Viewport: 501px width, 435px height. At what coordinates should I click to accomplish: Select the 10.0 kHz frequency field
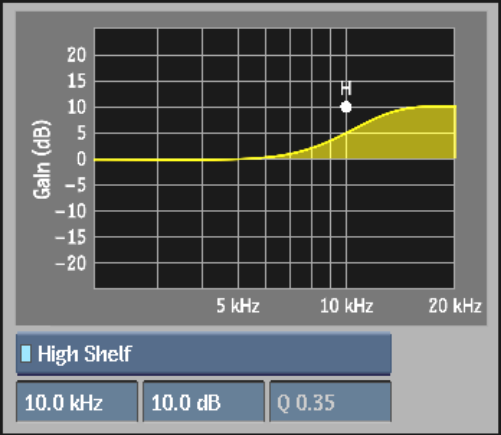(x=77, y=402)
